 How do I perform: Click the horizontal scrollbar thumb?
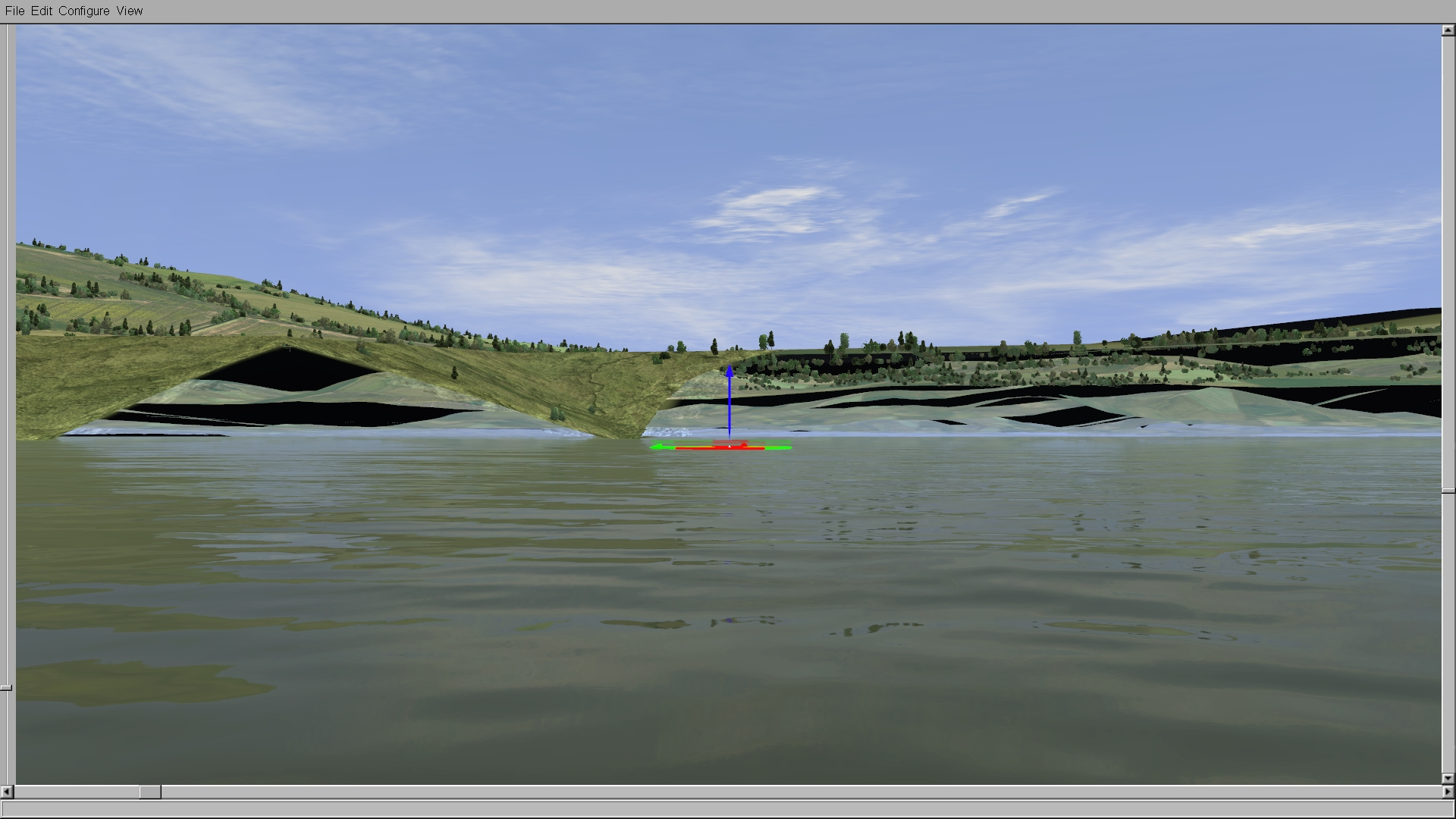click(150, 792)
